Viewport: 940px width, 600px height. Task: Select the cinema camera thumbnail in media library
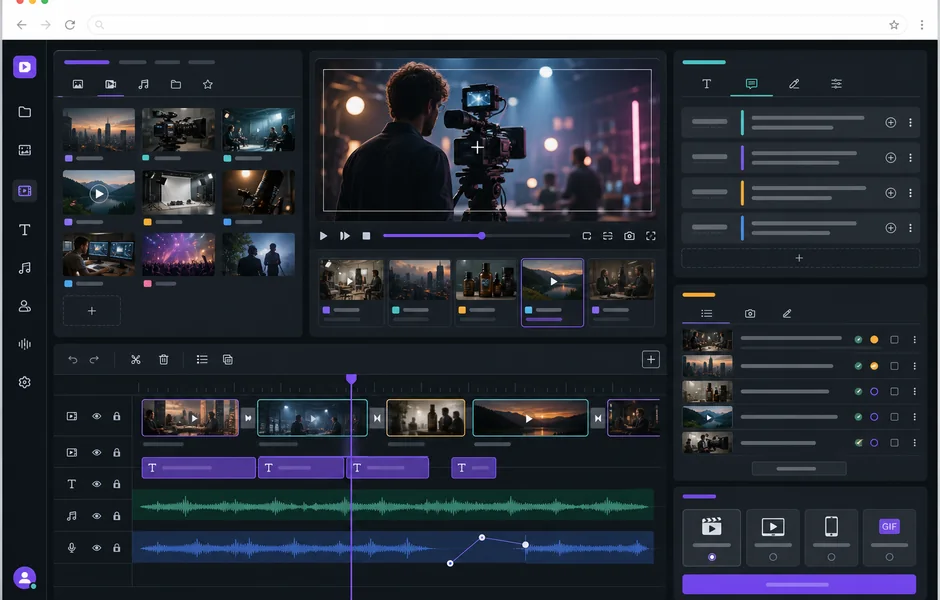click(179, 129)
